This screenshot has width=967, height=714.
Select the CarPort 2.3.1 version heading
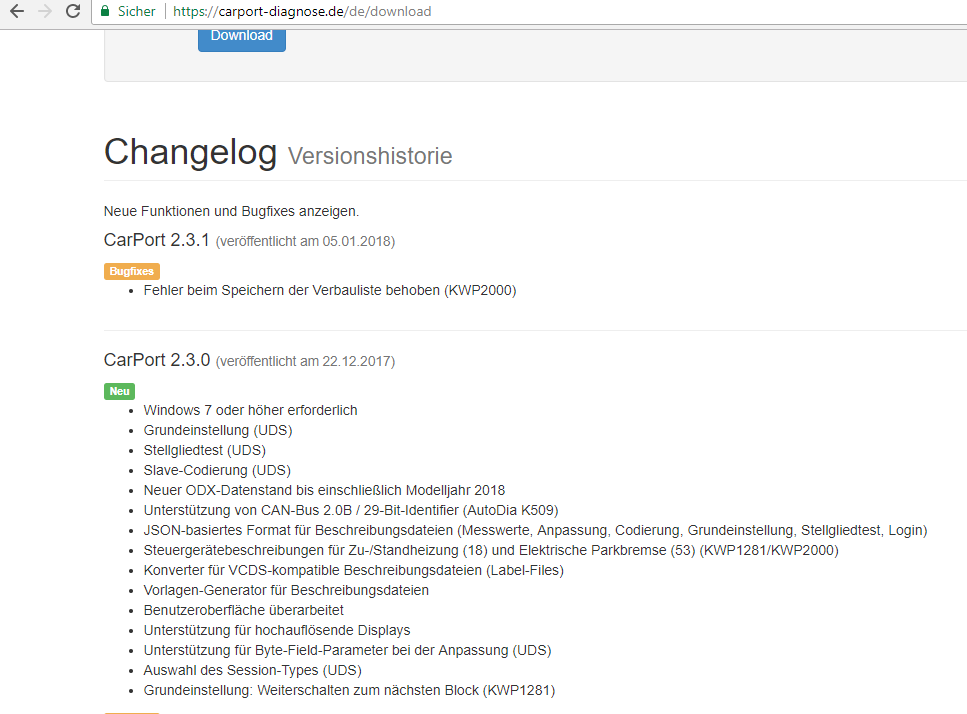[x=156, y=240]
